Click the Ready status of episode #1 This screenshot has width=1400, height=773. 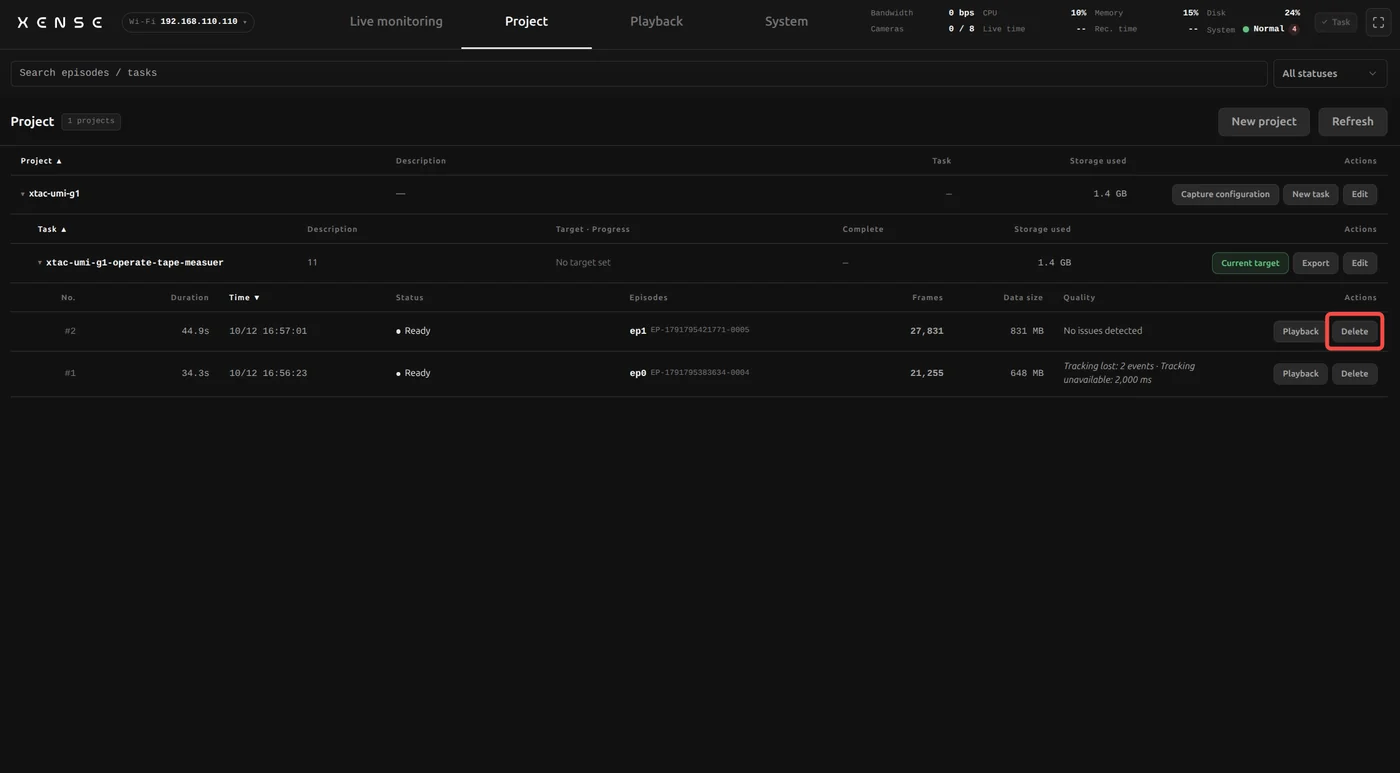(413, 373)
